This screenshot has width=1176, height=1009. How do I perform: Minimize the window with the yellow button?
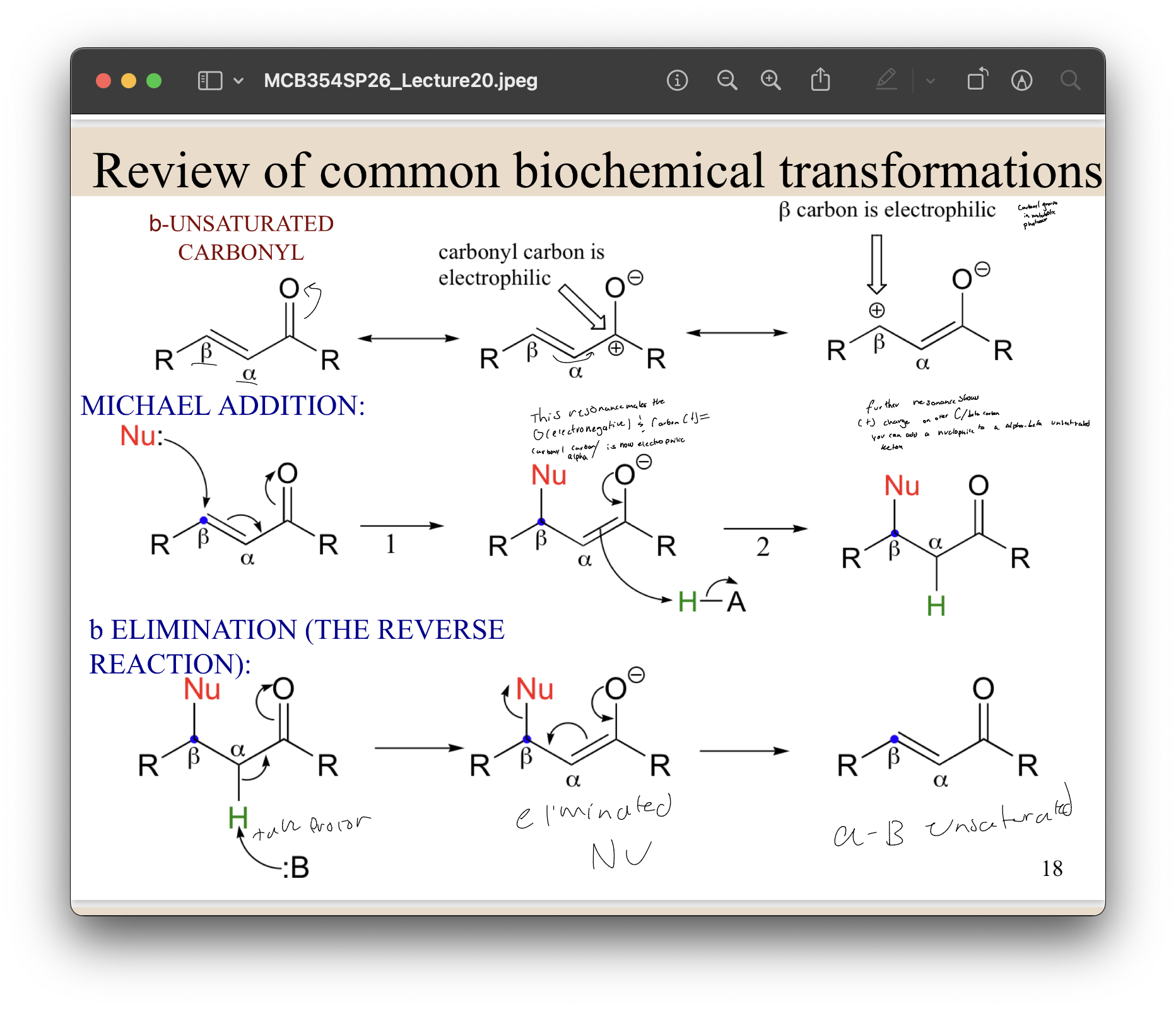[129, 81]
